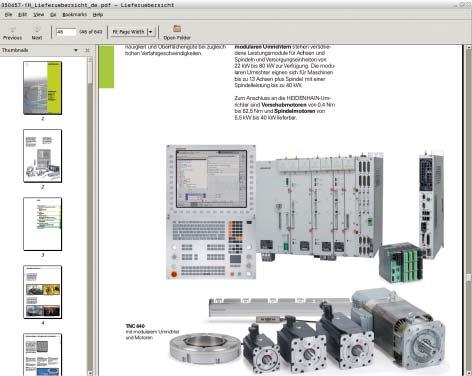This screenshot has height=376, width=472.
Task: Click the Previous page arrow icon
Action: click(13, 29)
